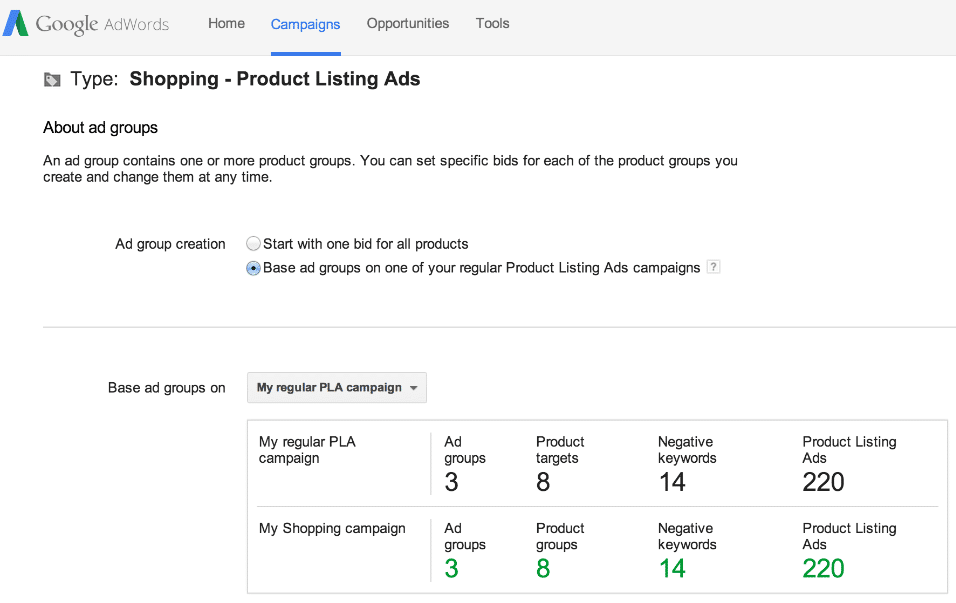Select 'Base ad groups on regular PLA campaigns' option
This screenshot has height=603, width=956.
tap(253, 268)
